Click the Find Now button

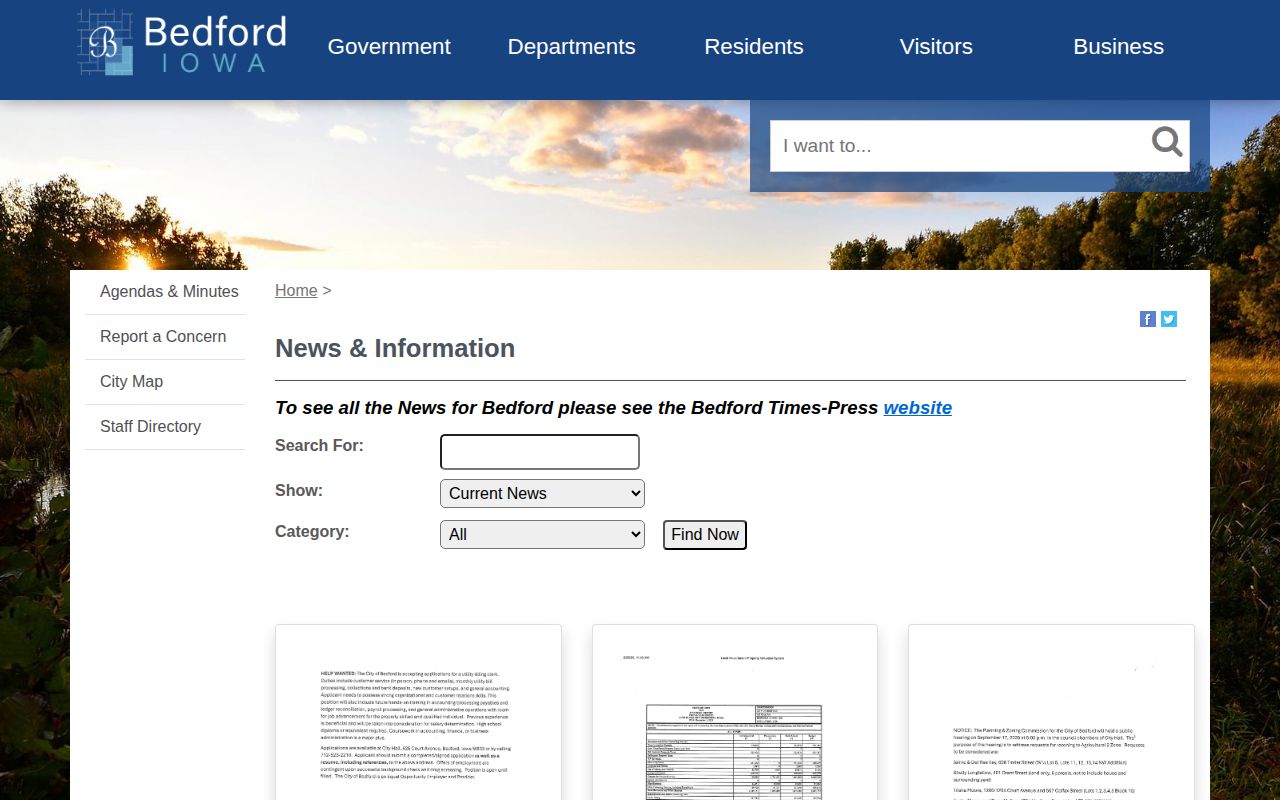[705, 535]
